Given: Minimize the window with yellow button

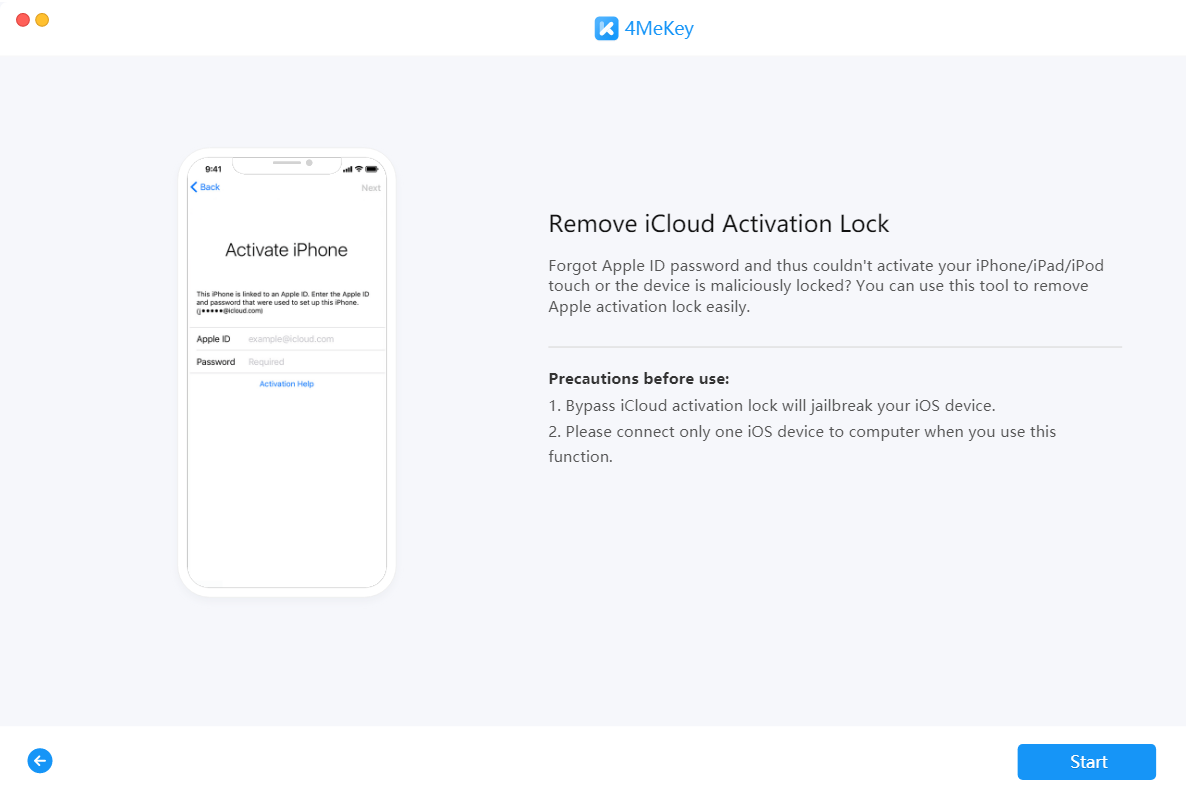Looking at the screenshot, I should [x=42, y=20].
